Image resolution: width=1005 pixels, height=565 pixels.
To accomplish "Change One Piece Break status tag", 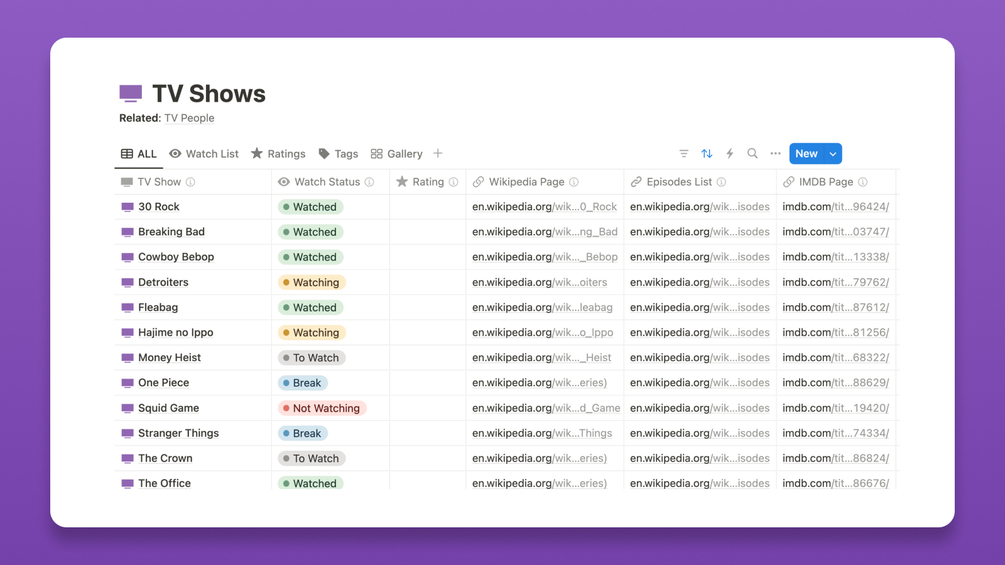I will pos(303,383).
